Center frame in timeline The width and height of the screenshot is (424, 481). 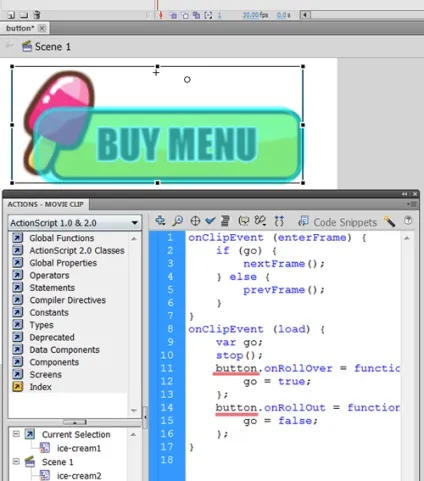tap(161, 15)
